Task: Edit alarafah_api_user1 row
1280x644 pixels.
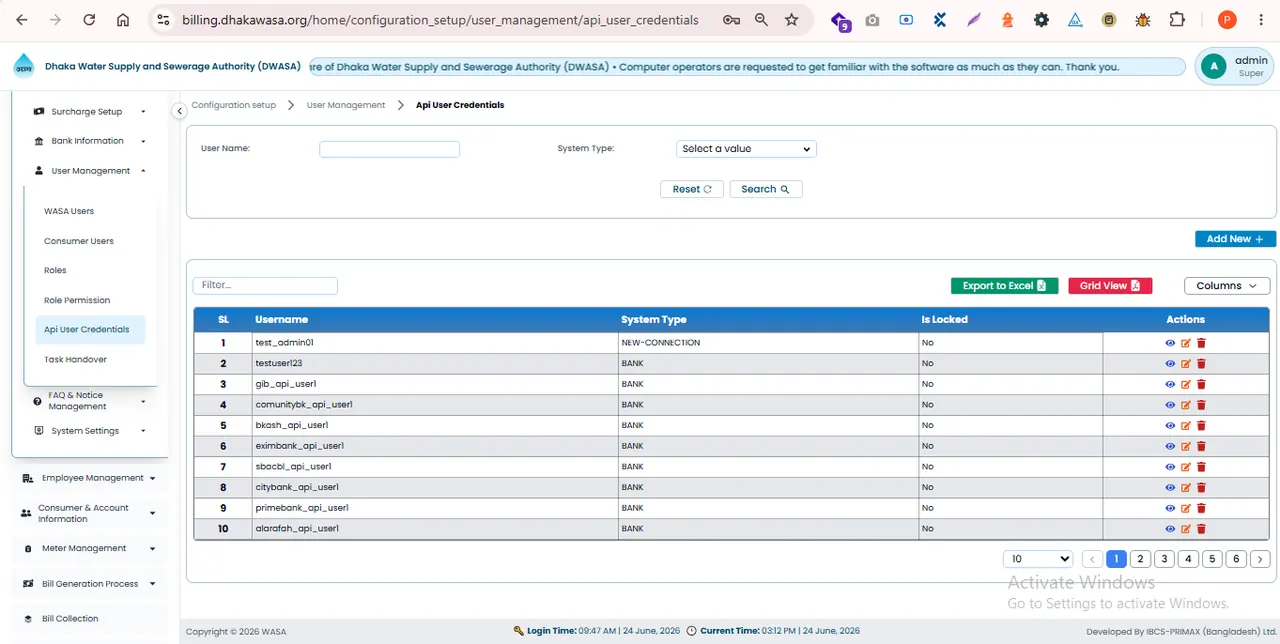Action: coord(1186,529)
